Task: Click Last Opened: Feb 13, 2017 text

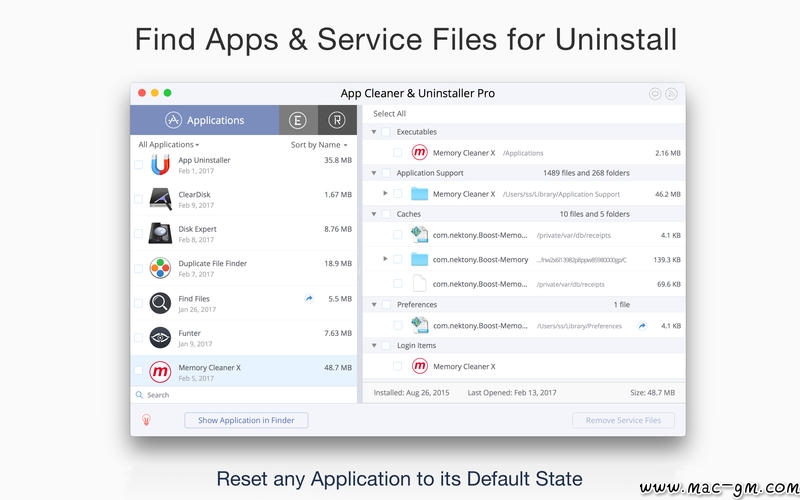Action: tap(512, 393)
